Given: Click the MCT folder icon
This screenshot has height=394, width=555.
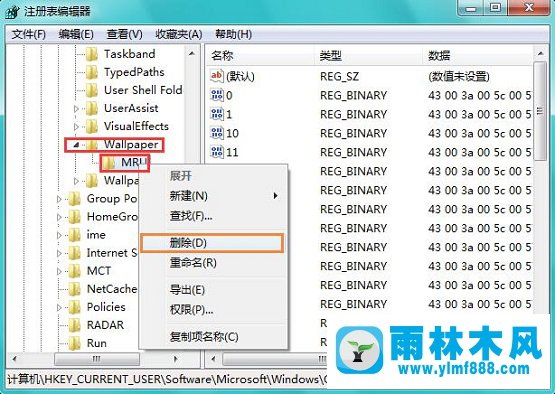Looking at the screenshot, I should click(74, 271).
